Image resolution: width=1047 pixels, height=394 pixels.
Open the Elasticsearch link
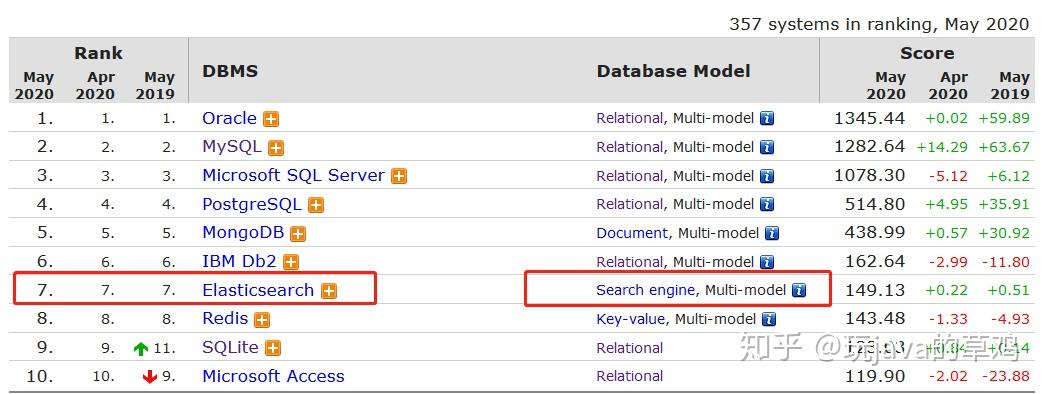[258, 290]
